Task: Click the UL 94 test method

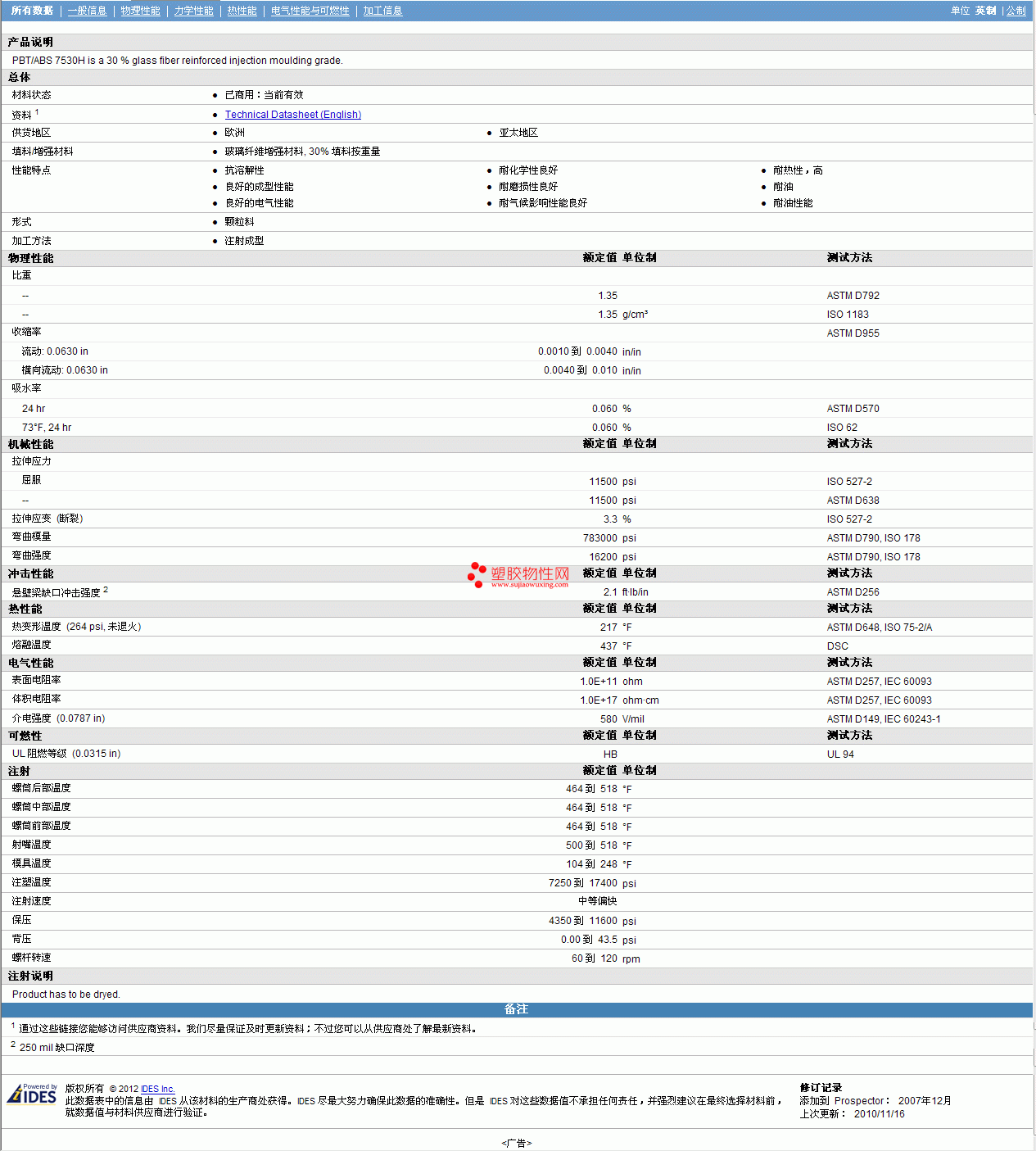Action: pos(840,754)
